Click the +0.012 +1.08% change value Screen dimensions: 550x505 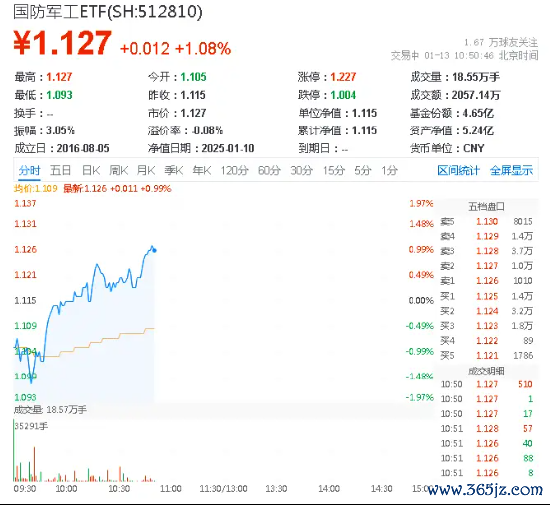[175, 48]
